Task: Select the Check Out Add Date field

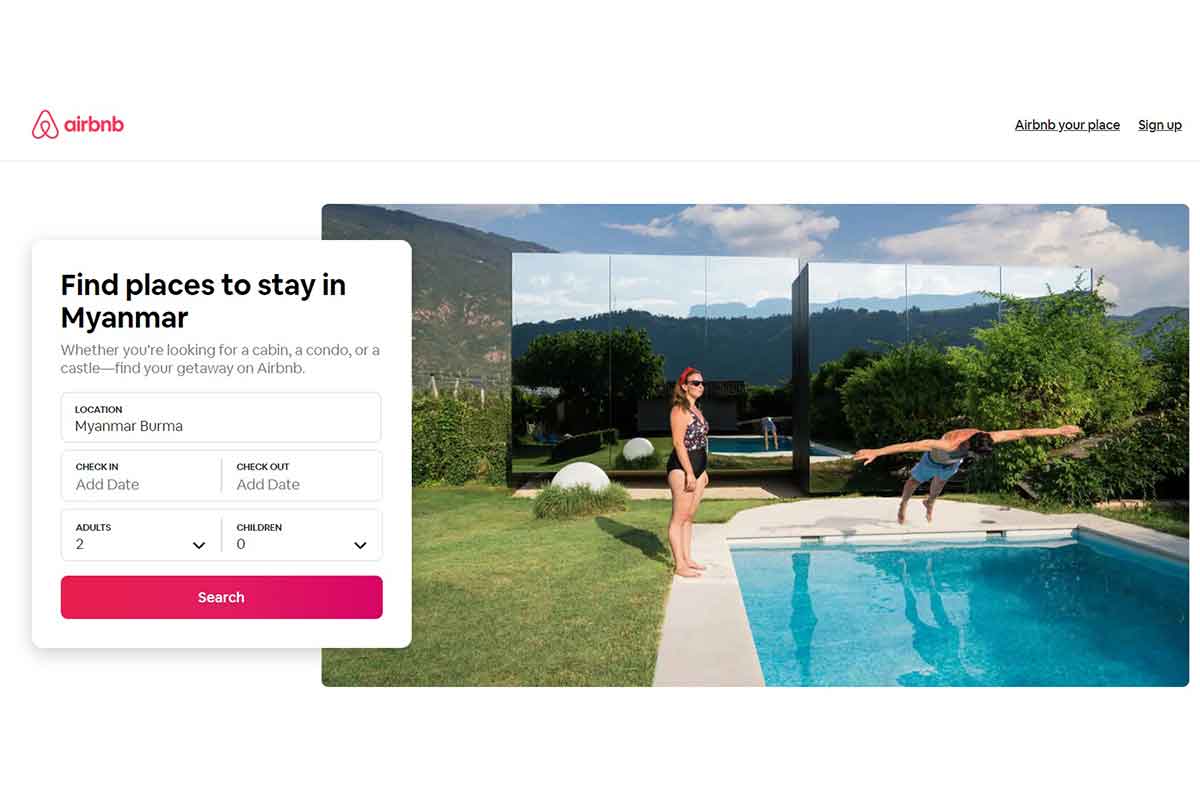Action: pyautogui.click(x=302, y=476)
